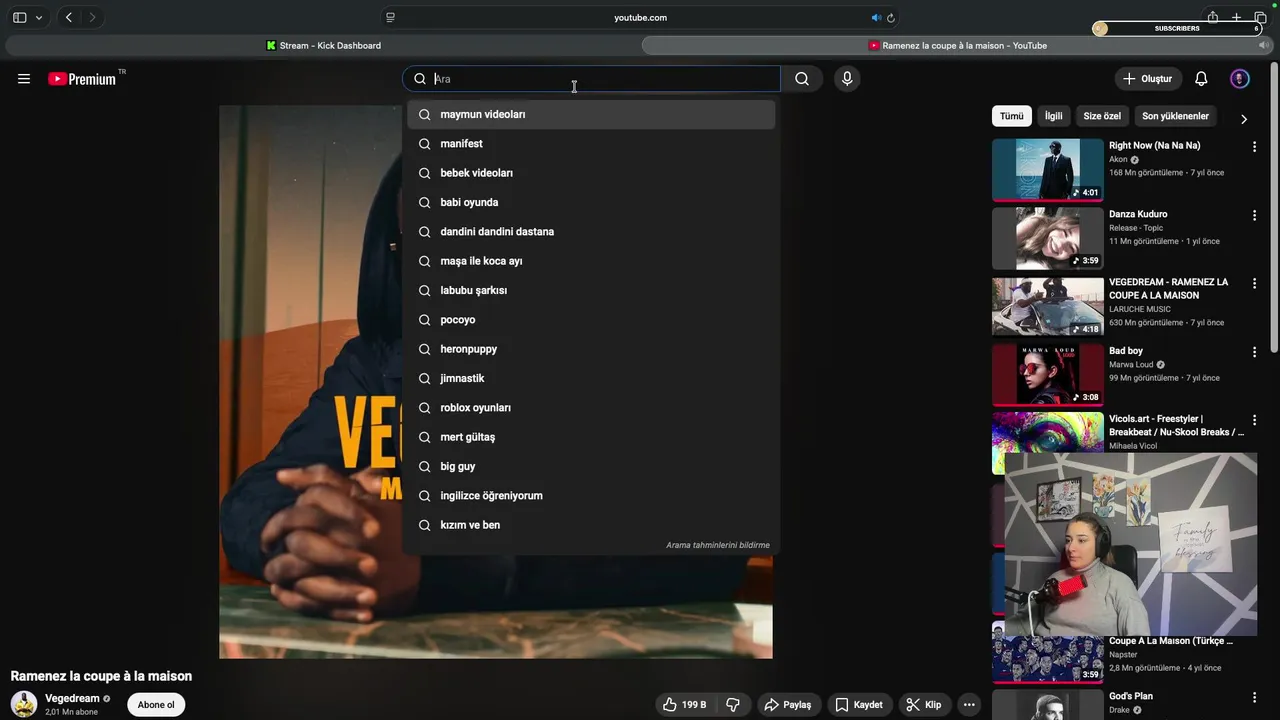Image resolution: width=1280 pixels, height=720 pixels.
Task: Select the Size özel filter chip
Action: pos(1102,116)
